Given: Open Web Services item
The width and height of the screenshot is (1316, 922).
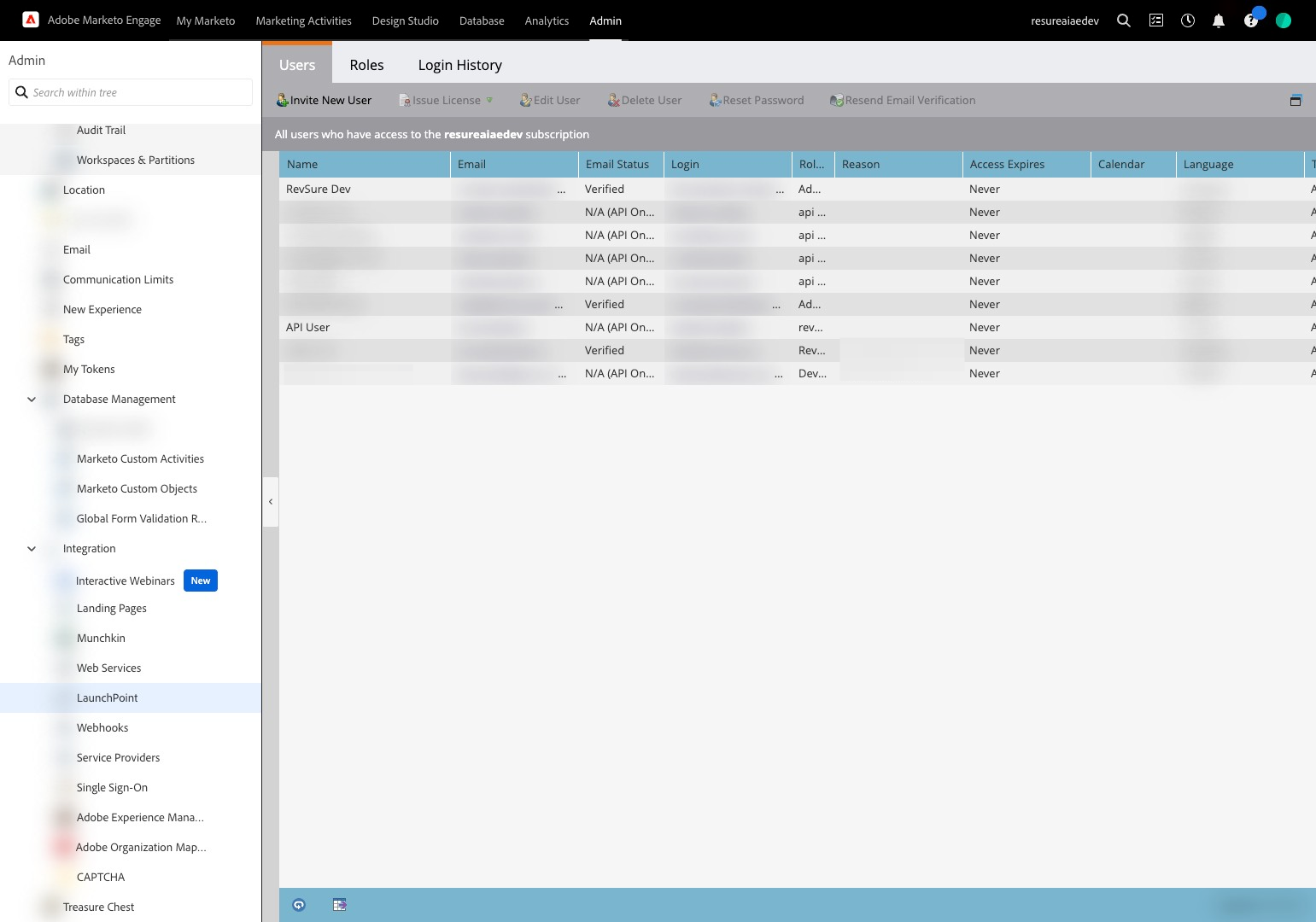Looking at the screenshot, I should (x=108, y=668).
